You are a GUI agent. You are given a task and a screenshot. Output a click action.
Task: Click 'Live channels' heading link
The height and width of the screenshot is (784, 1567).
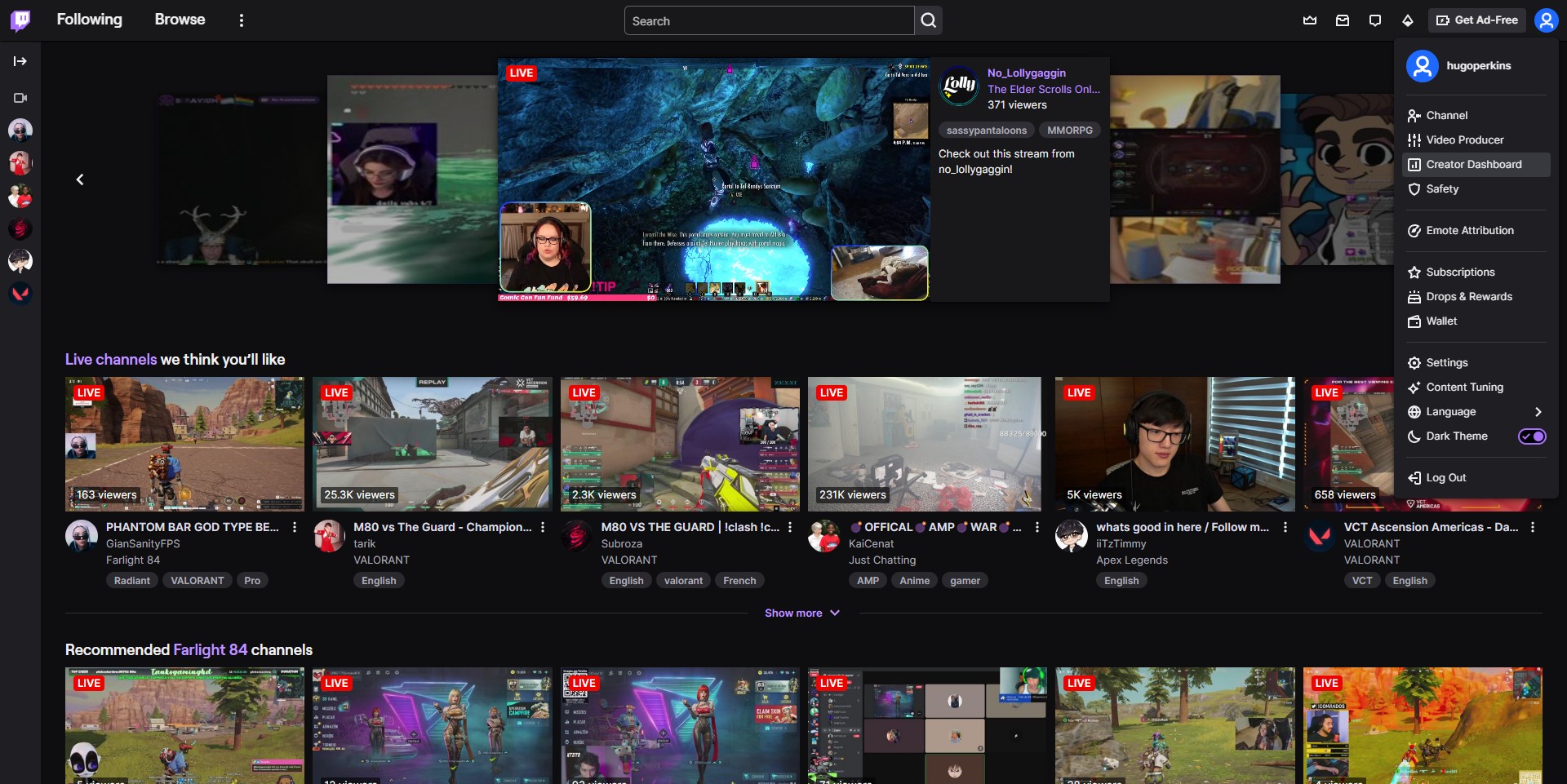pyautogui.click(x=111, y=360)
